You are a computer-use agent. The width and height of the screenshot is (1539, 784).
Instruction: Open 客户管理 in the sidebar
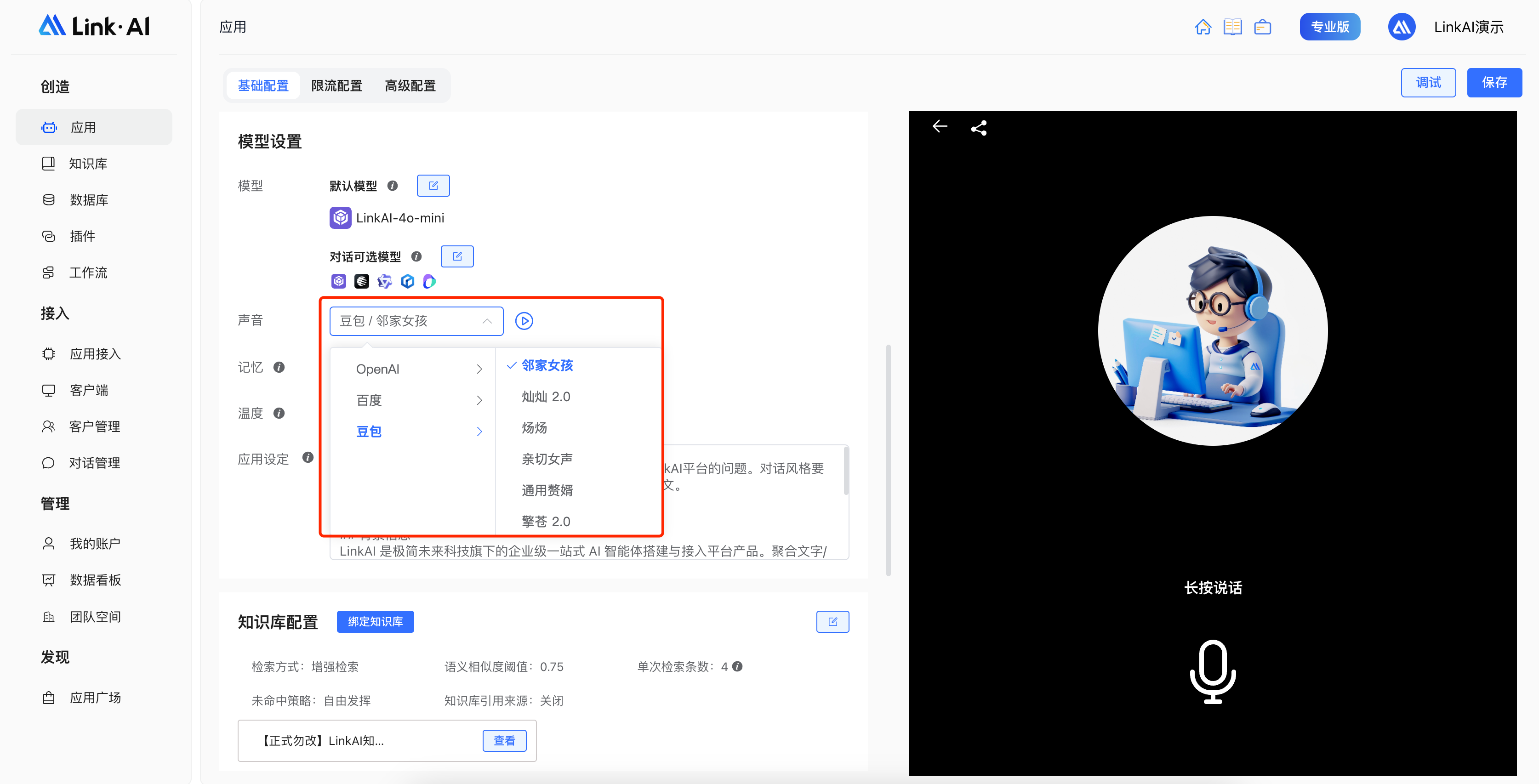(94, 427)
